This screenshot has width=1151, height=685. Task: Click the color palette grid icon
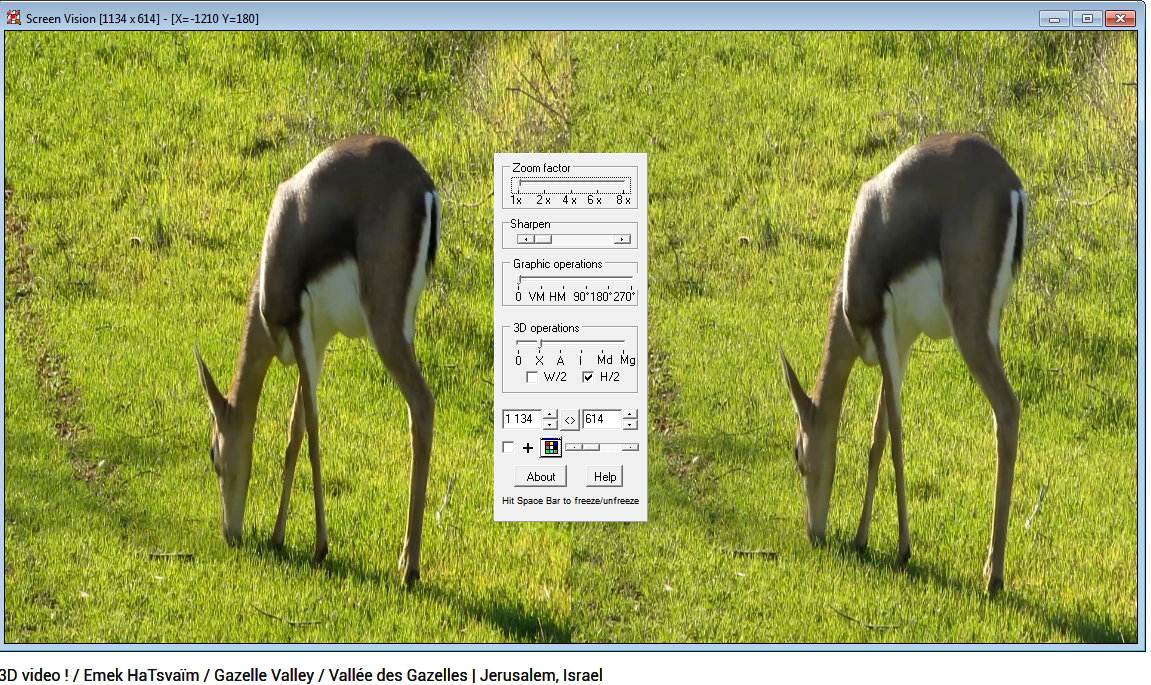click(x=551, y=447)
